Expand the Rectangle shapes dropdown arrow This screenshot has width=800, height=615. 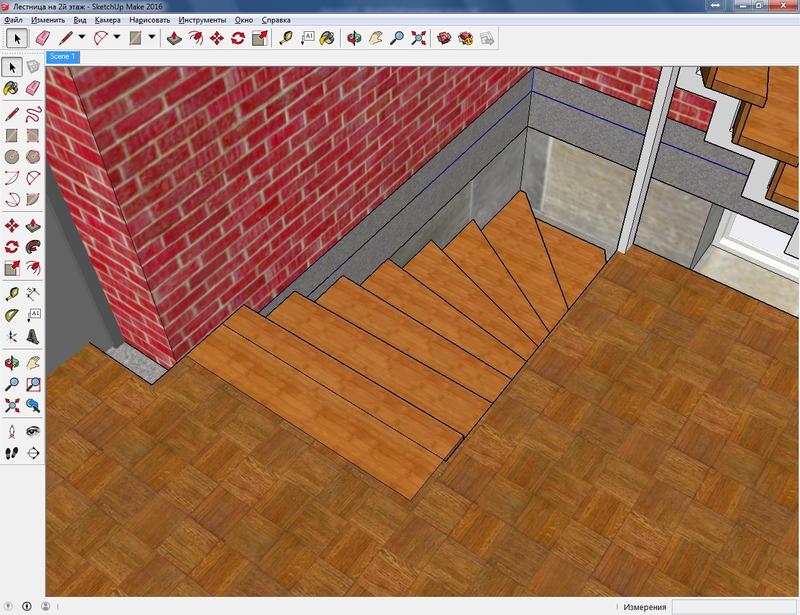152,37
